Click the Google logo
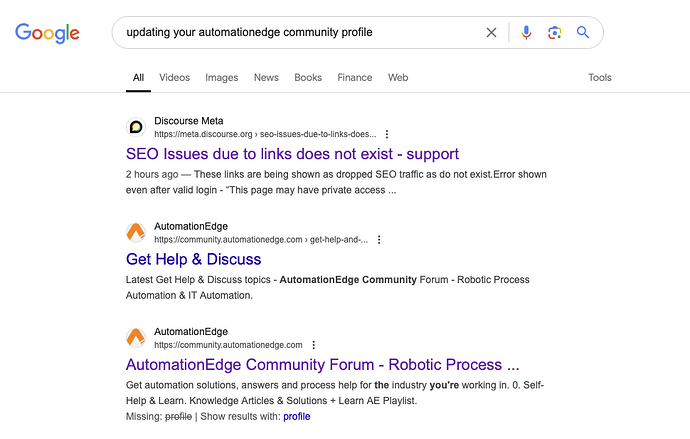Screen dimensions: 690x439 (48, 33)
